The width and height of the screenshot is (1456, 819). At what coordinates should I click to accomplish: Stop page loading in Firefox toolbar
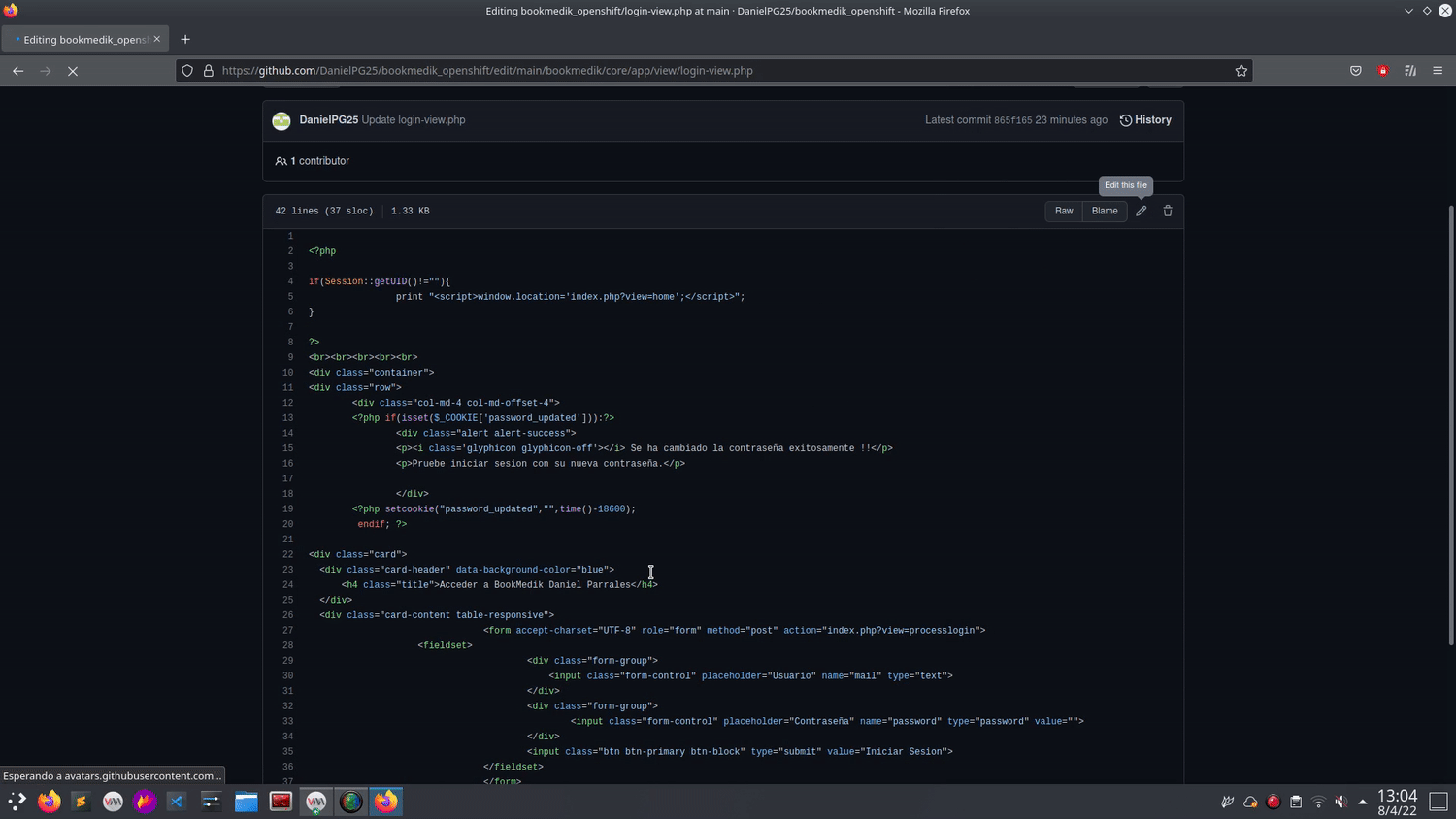click(73, 71)
